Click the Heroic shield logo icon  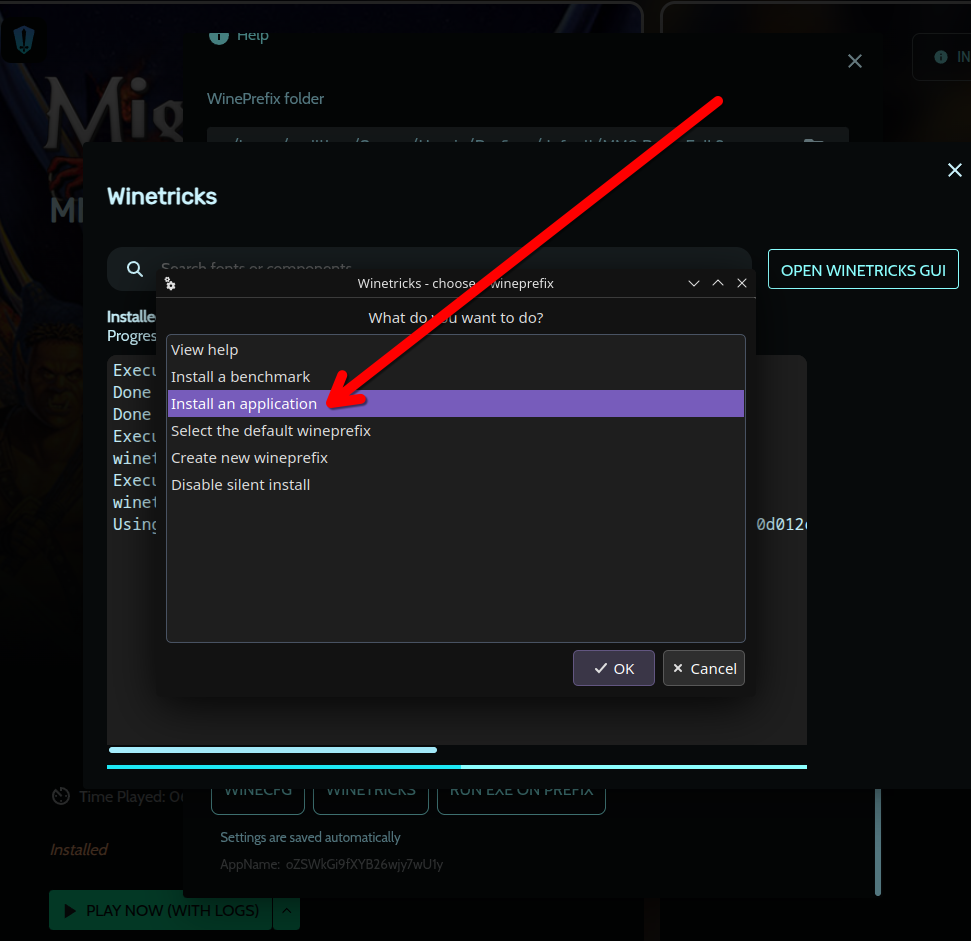tap(24, 40)
